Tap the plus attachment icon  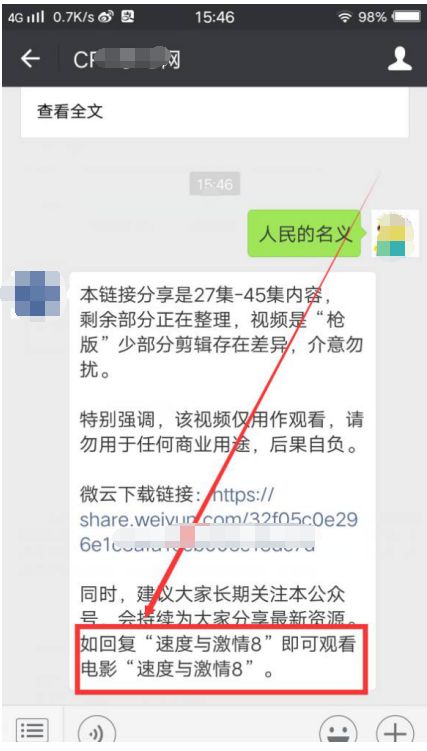click(x=395, y=733)
